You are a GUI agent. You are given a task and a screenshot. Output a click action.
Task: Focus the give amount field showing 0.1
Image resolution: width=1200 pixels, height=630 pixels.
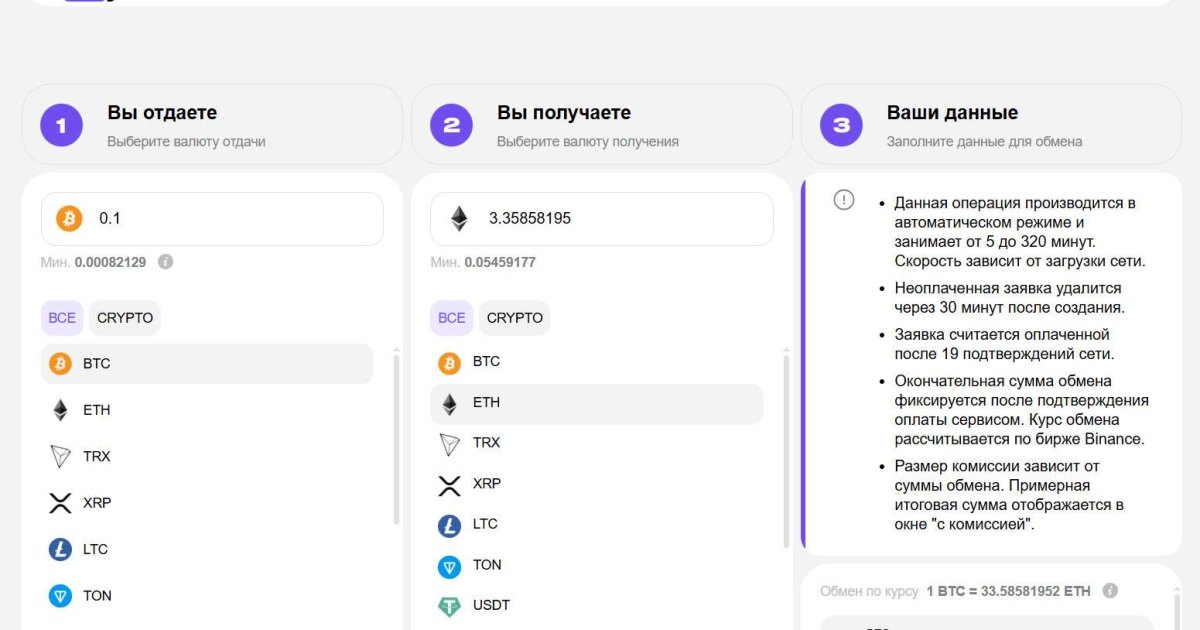pos(212,219)
